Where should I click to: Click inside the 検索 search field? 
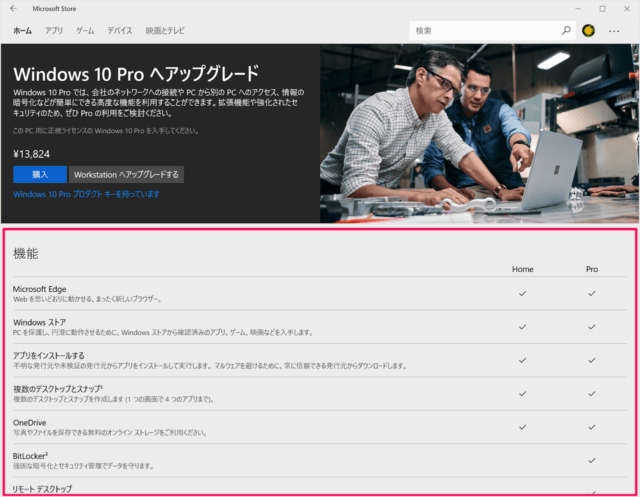[x=482, y=31]
